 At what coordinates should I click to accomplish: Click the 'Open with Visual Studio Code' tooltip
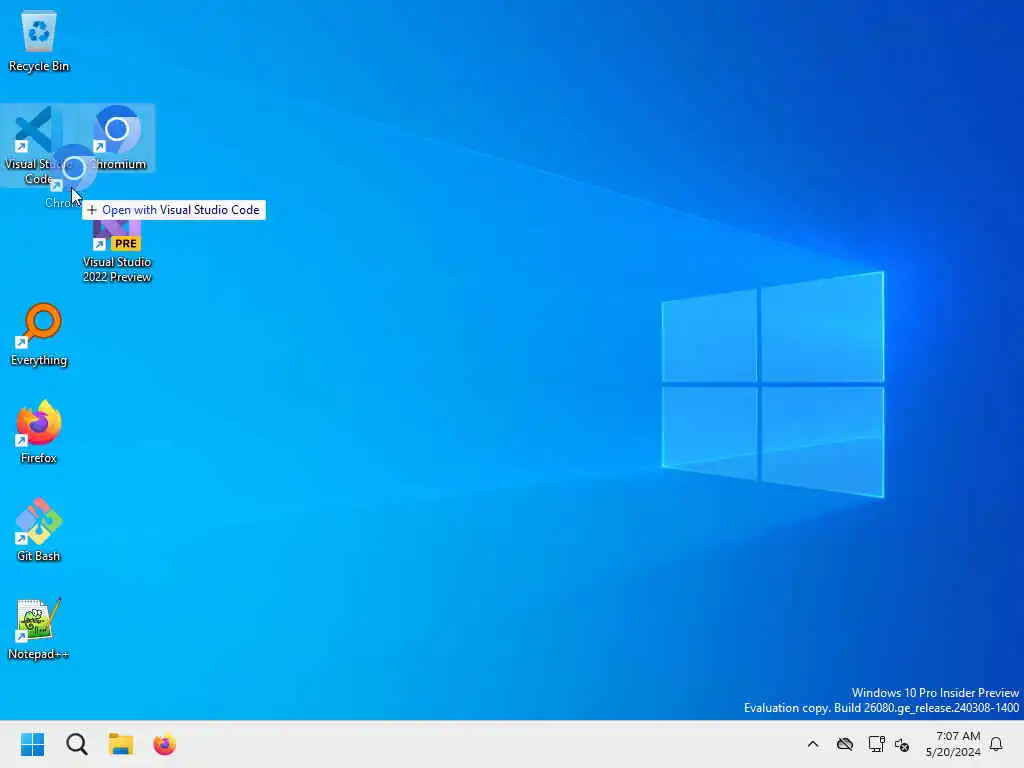(174, 210)
